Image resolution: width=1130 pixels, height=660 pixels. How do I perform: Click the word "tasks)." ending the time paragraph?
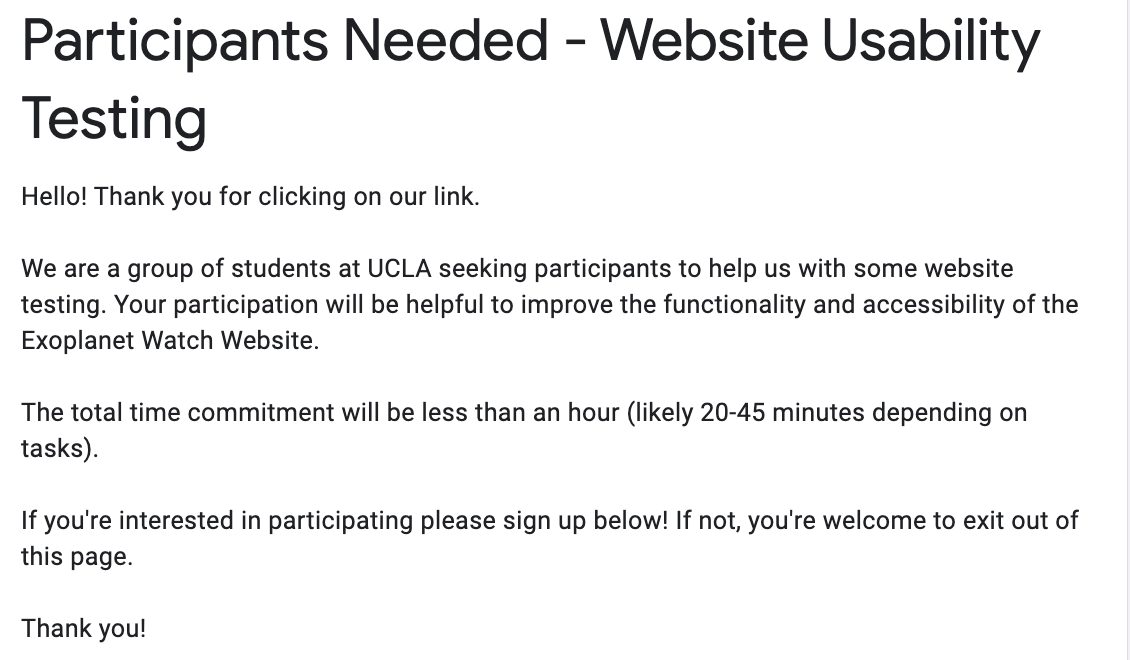(x=60, y=448)
